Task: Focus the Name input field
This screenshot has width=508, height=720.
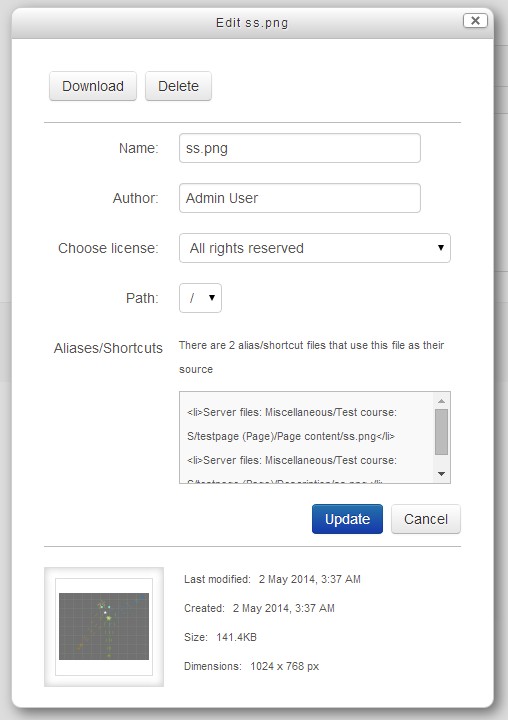Action: click(x=299, y=148)
